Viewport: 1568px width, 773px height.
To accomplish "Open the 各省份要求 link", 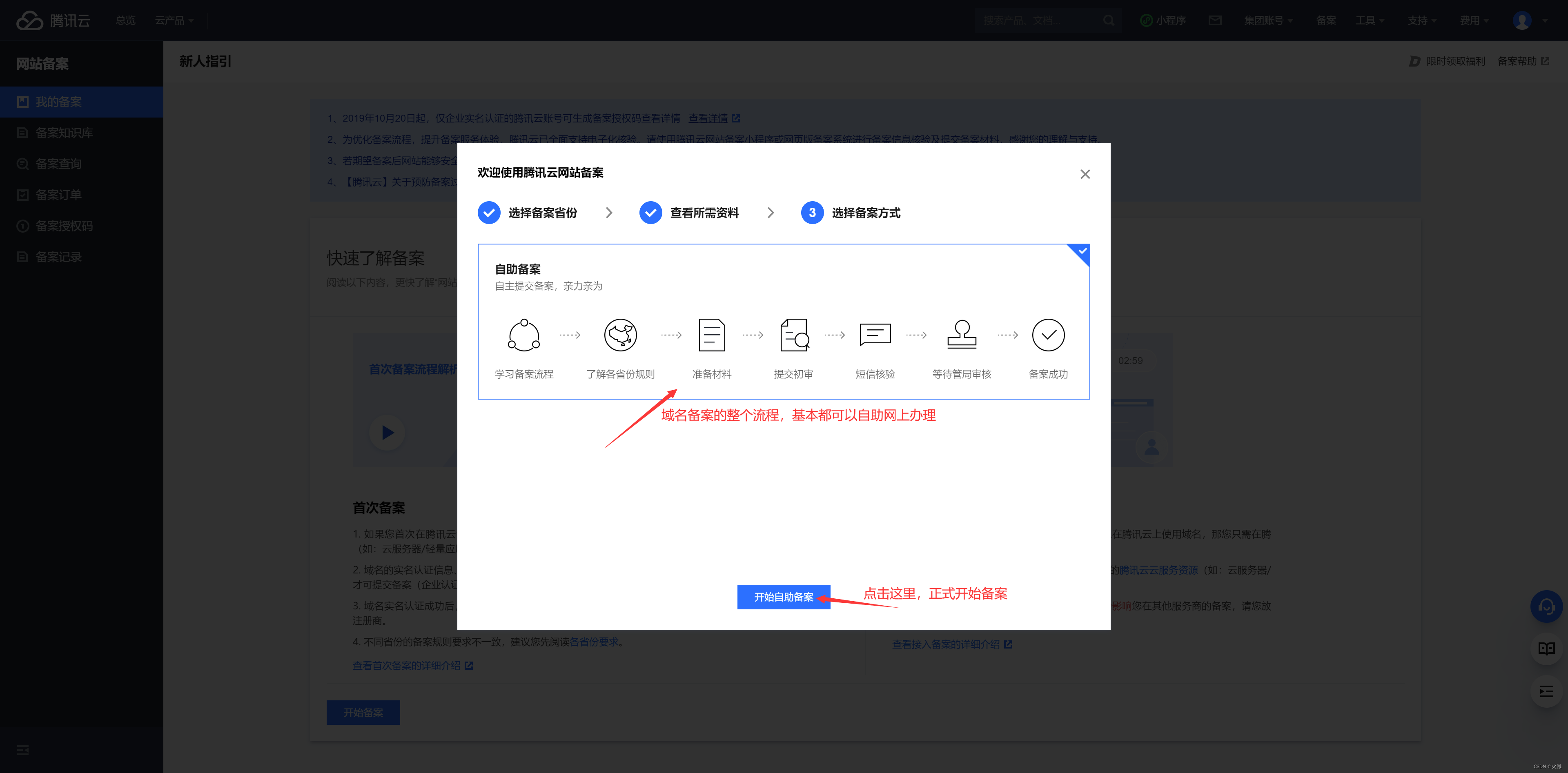I will click(593, 642).
